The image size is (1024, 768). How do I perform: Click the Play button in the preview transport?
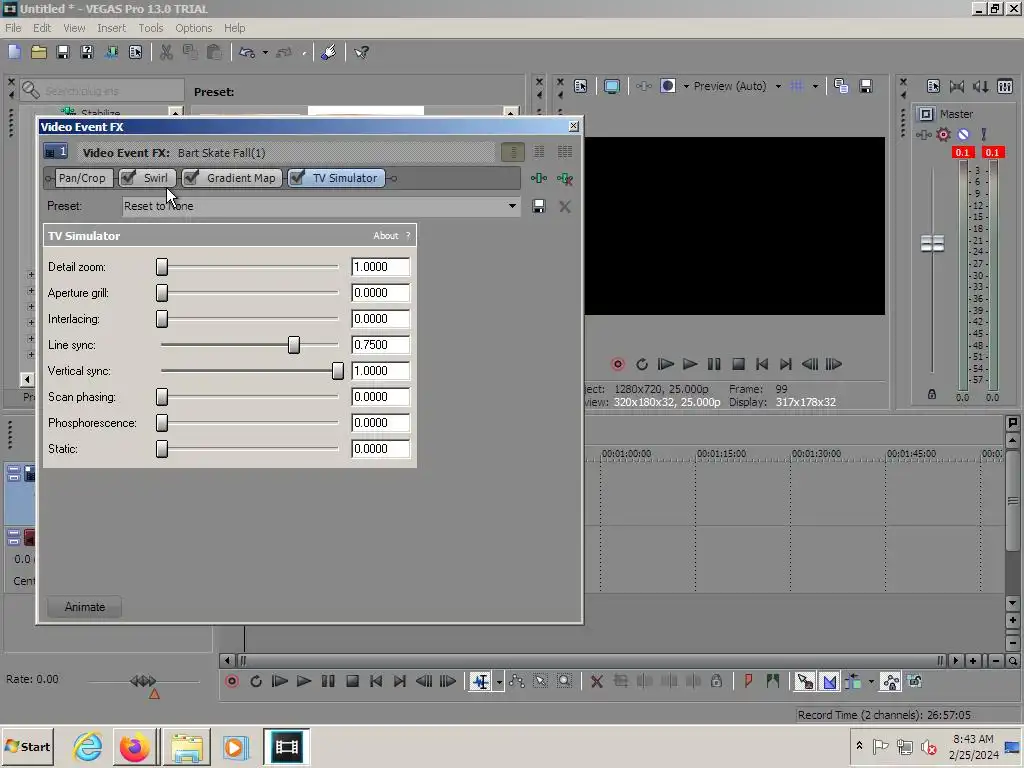(x=690, y=364)
